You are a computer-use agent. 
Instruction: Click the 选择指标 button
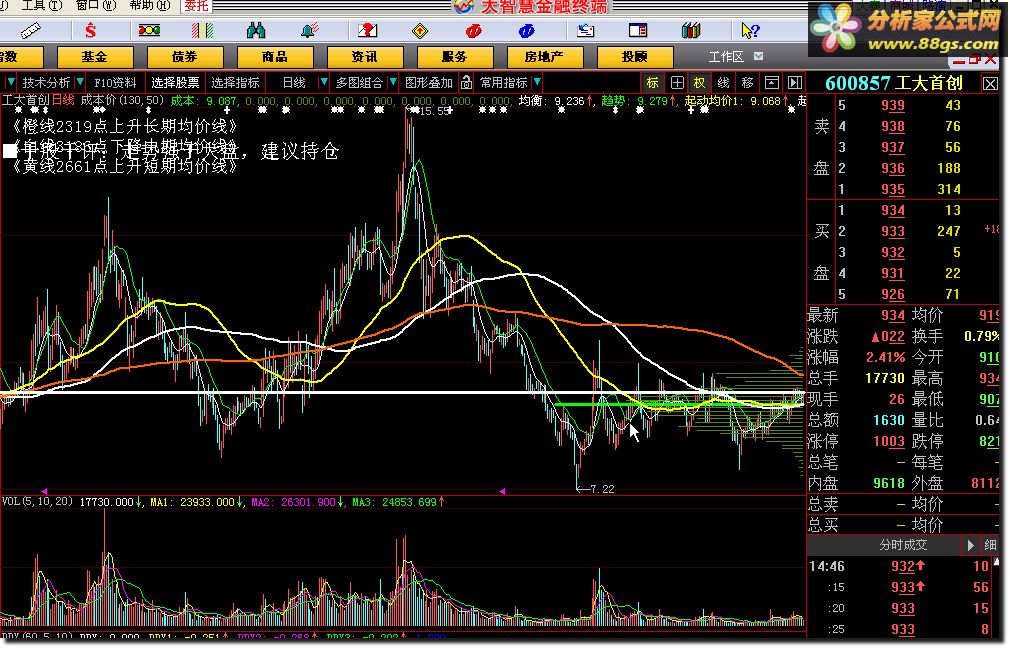point(236,82)
